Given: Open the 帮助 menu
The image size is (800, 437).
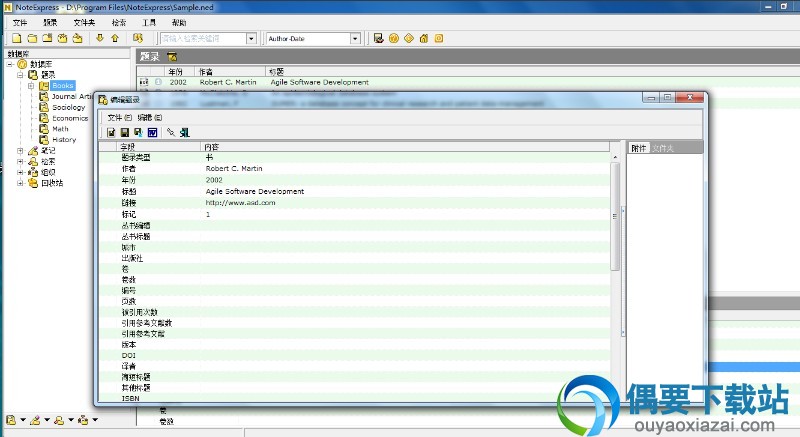Looking at the screenshot, I should [179, 22].
